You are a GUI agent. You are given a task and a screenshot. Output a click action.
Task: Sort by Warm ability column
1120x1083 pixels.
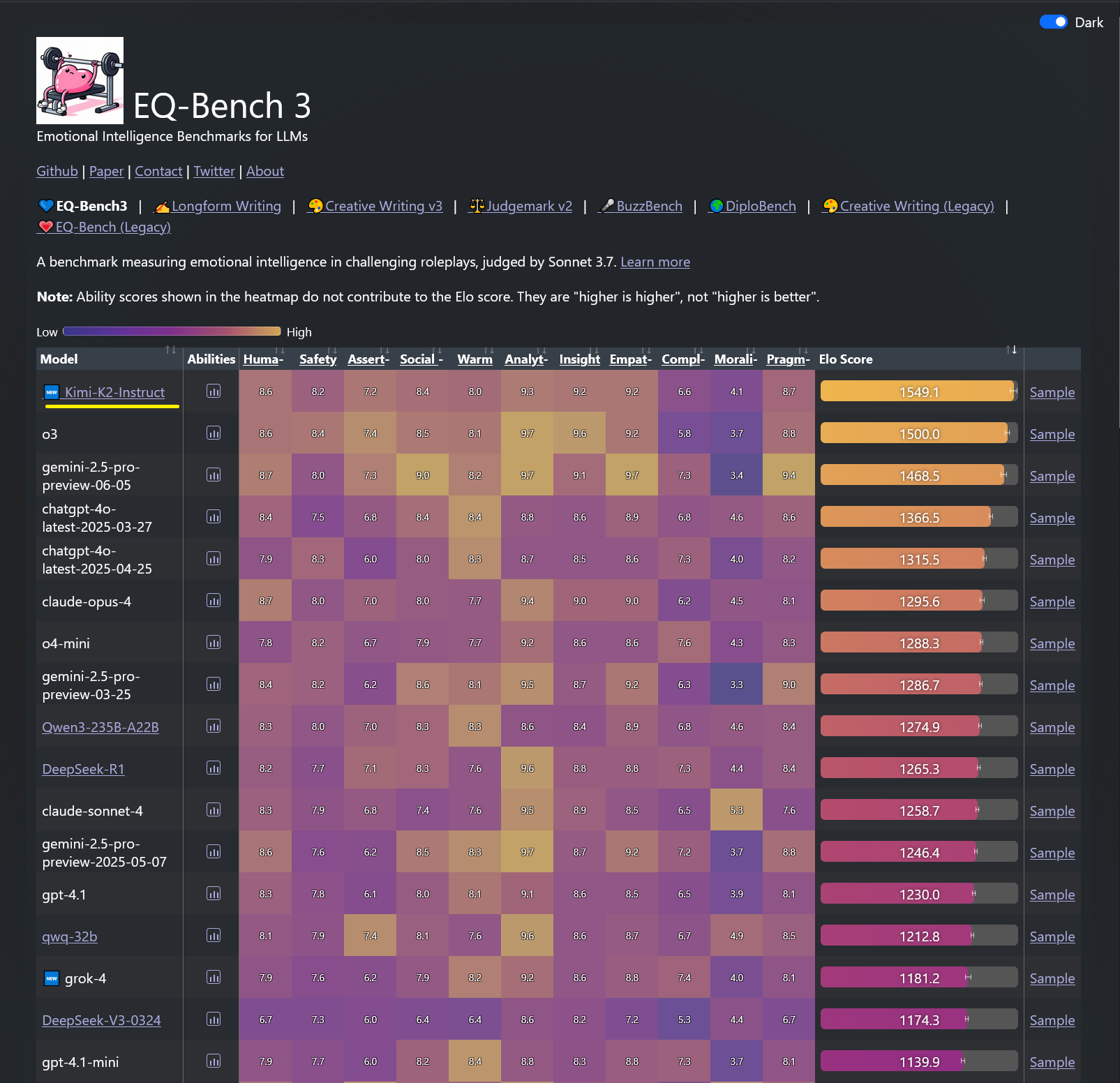point(475,359)
